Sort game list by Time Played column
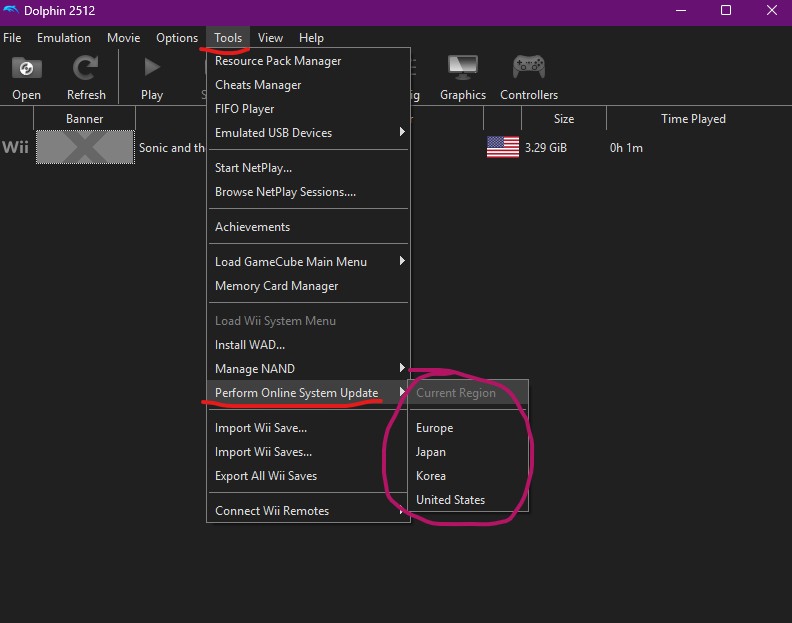The image size is (792, 623). click(x=693, y=119)
